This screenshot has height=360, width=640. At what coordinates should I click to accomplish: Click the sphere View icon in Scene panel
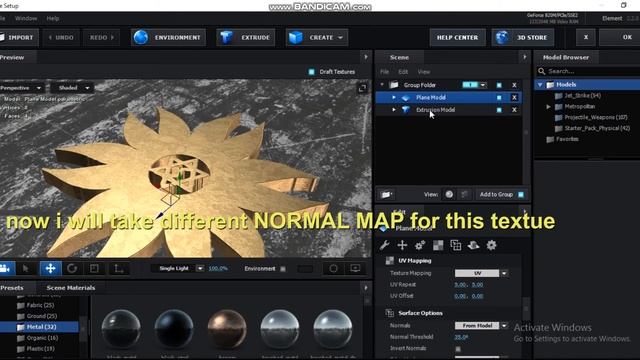pyautogui.click(x=449, y=194)
